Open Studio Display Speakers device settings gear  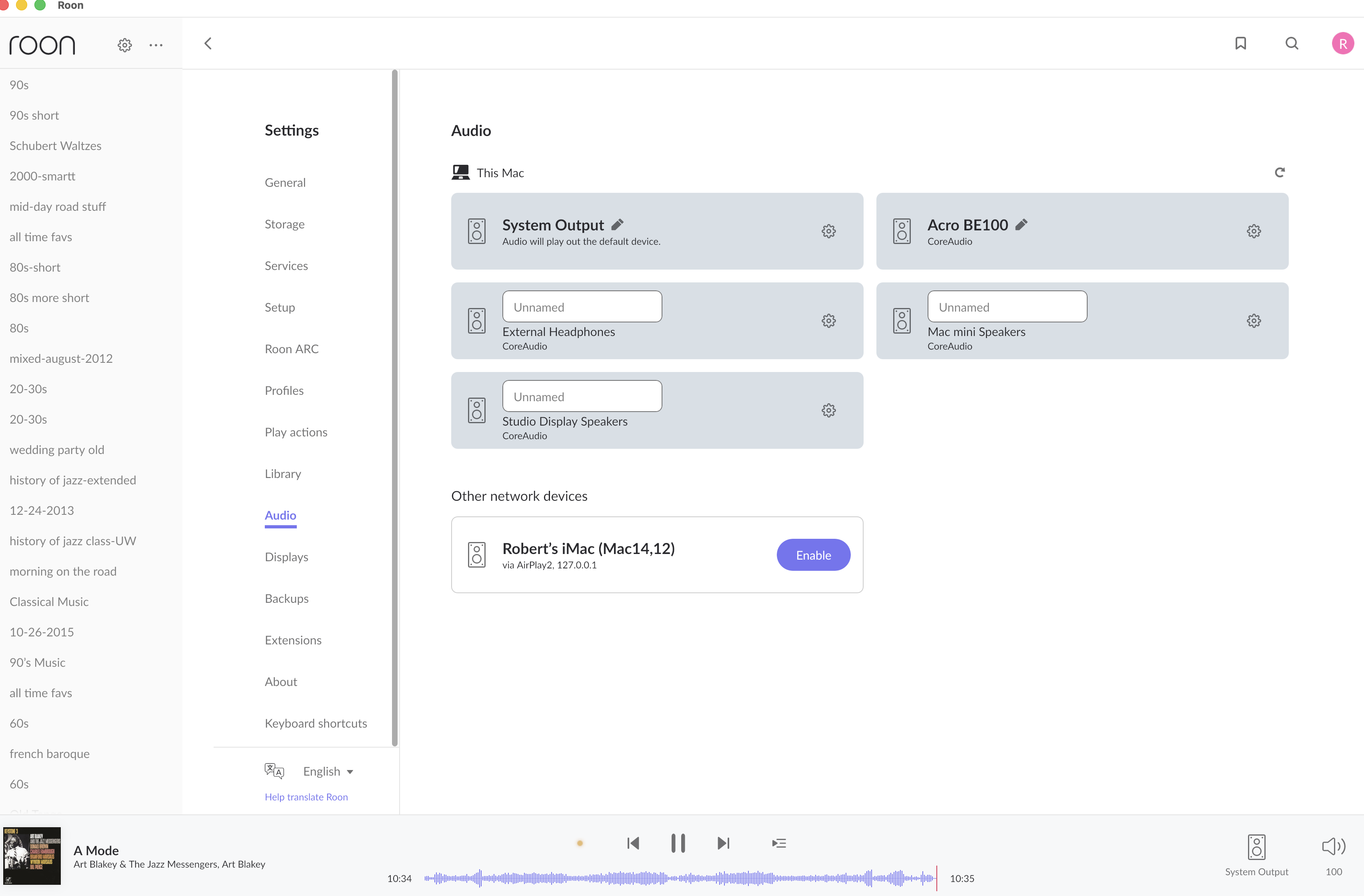click(x=829, y=410)
